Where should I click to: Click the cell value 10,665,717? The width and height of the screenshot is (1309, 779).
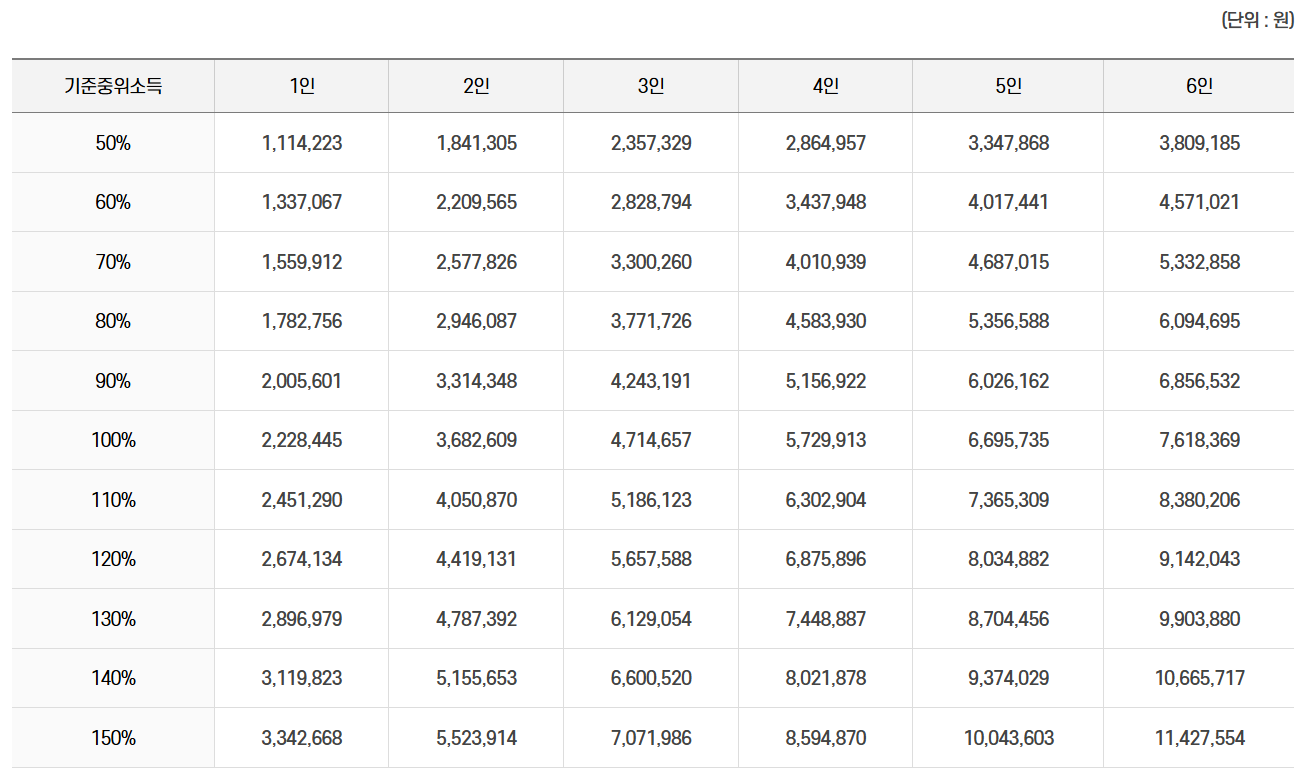[x=1199, y=678]
